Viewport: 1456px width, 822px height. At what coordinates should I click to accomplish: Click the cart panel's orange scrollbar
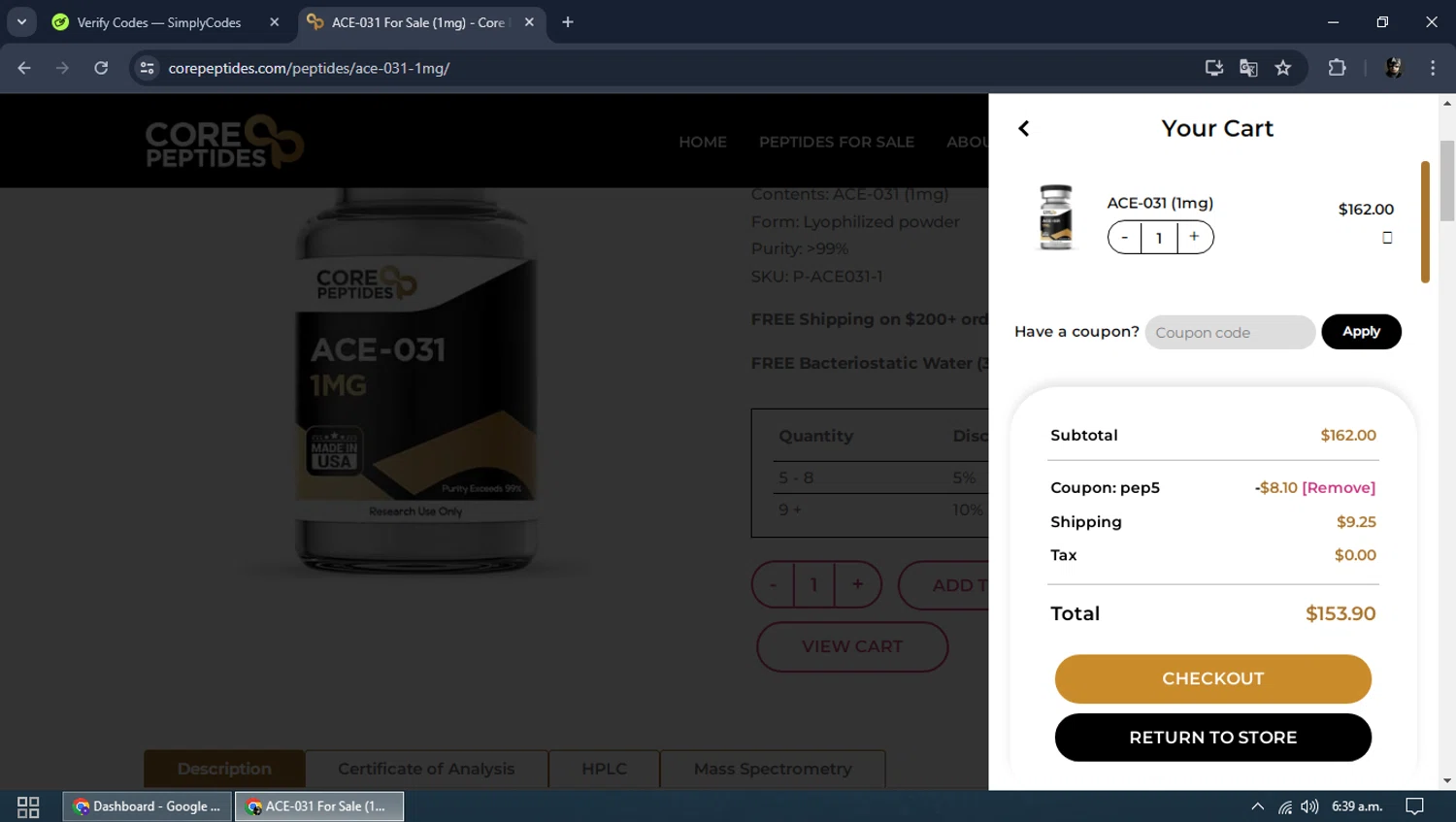tap(1425, 222)
